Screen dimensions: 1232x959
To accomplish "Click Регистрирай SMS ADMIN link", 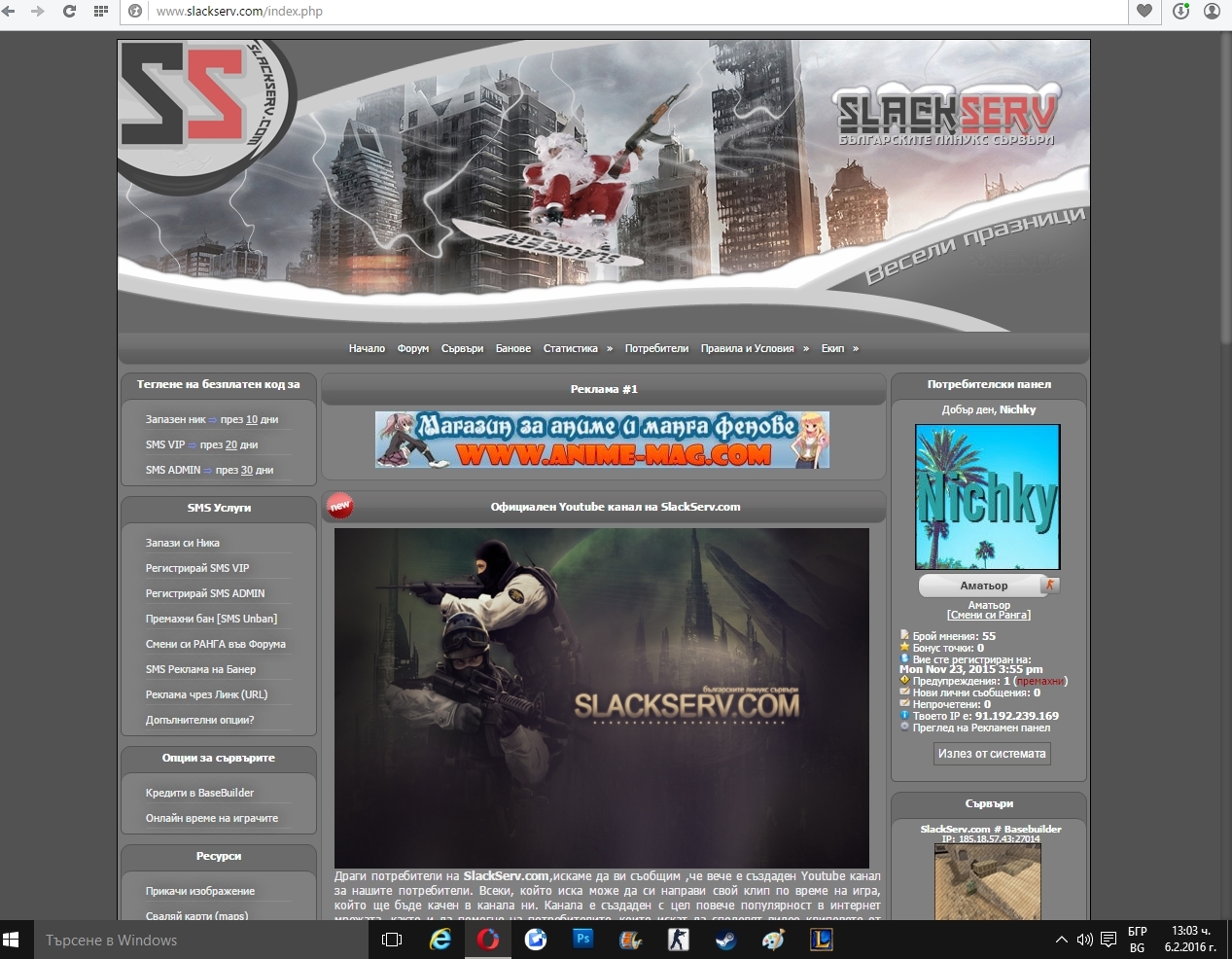I will tap(205, 593).
